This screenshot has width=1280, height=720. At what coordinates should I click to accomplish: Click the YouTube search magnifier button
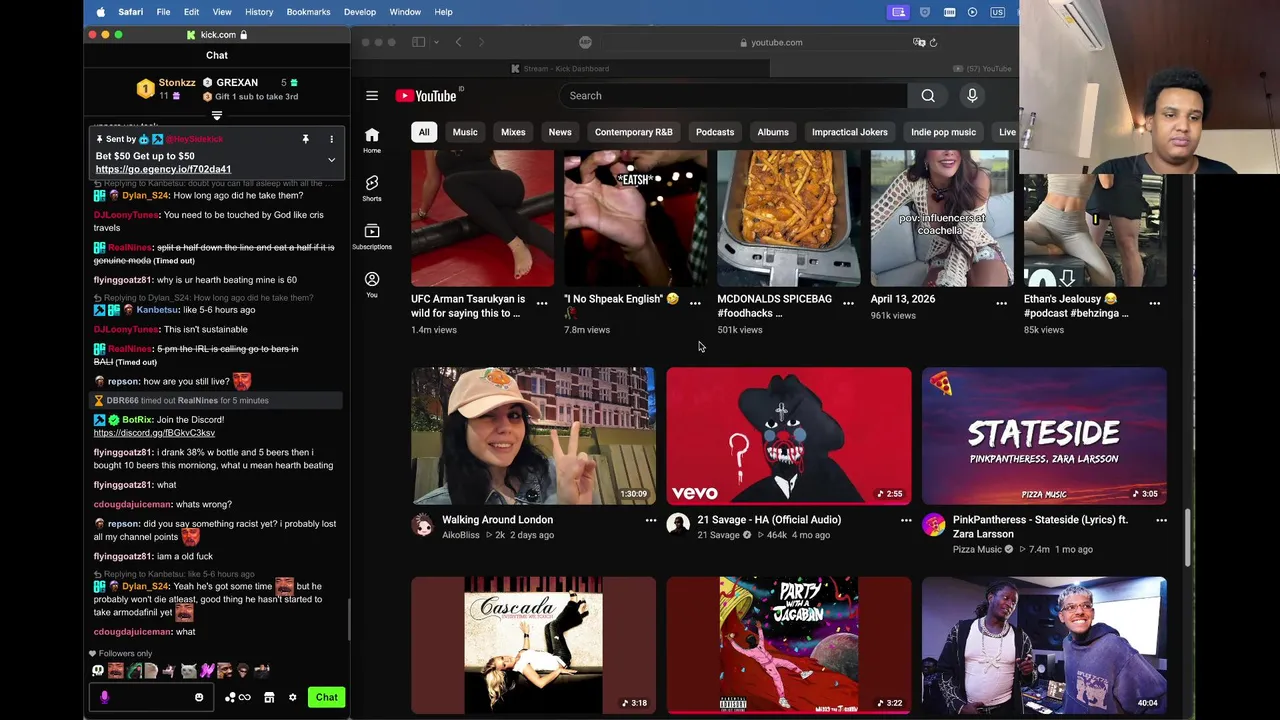(x=928, y=96)
